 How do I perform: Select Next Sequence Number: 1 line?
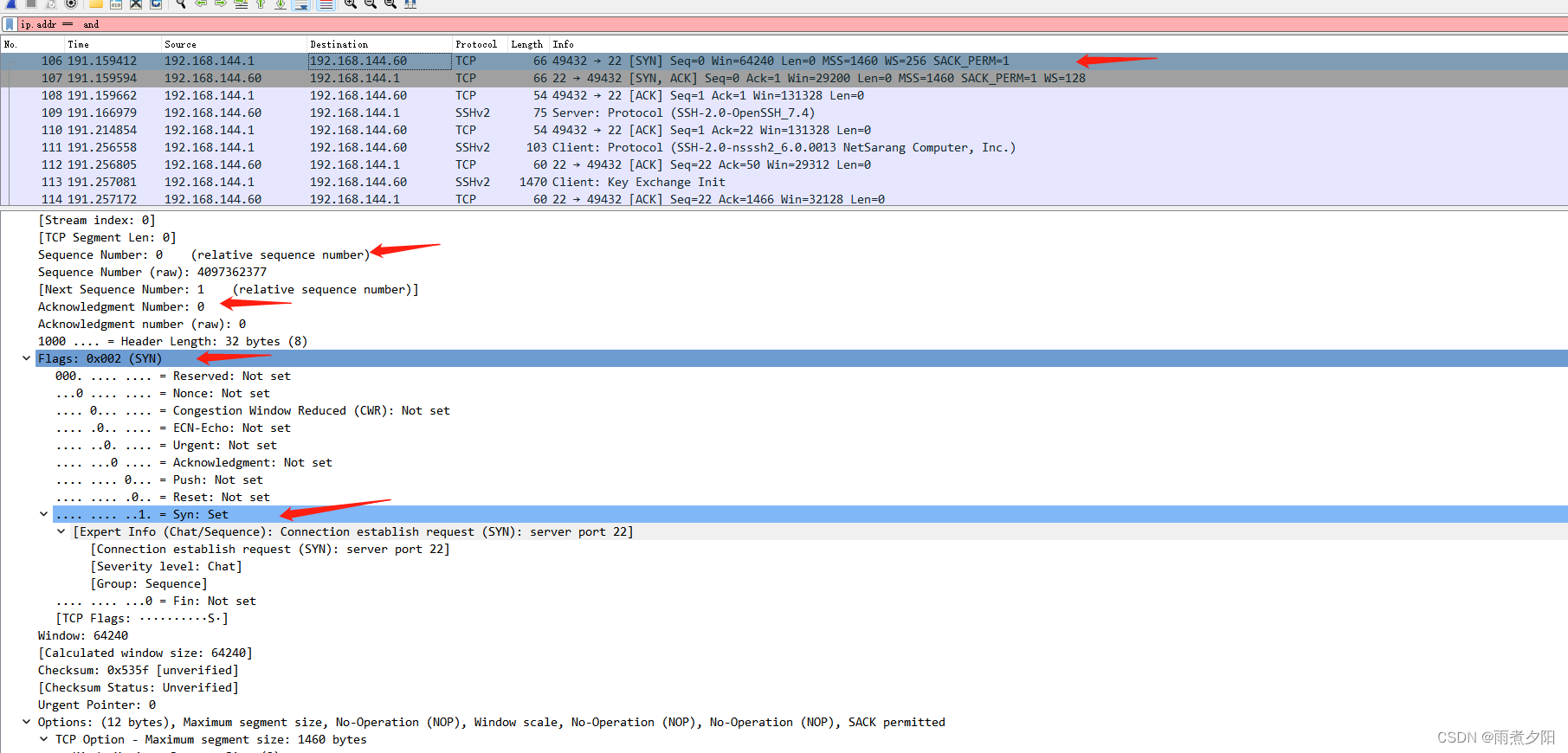point(229,289)
